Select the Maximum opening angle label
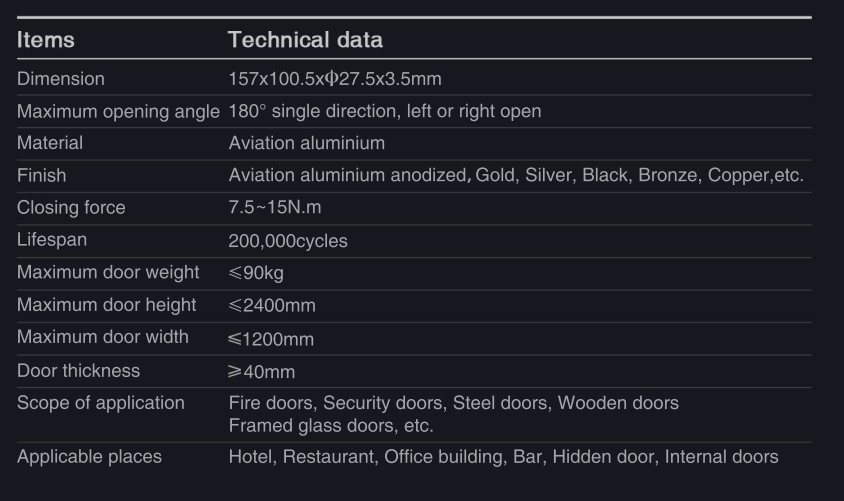This screenshot has height=501, width=844. click(118, 111)
